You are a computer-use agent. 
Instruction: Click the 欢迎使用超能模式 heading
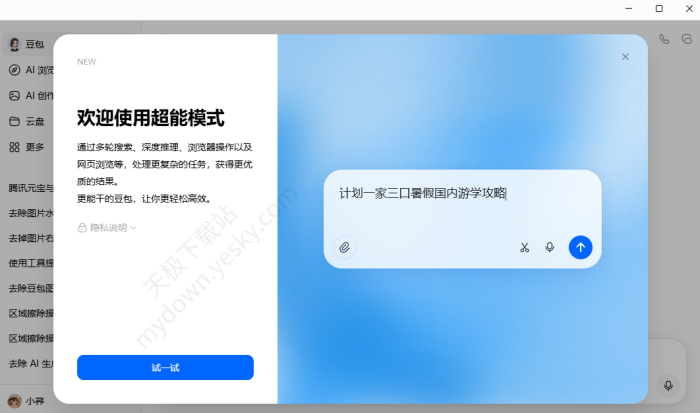pos(151,118)
